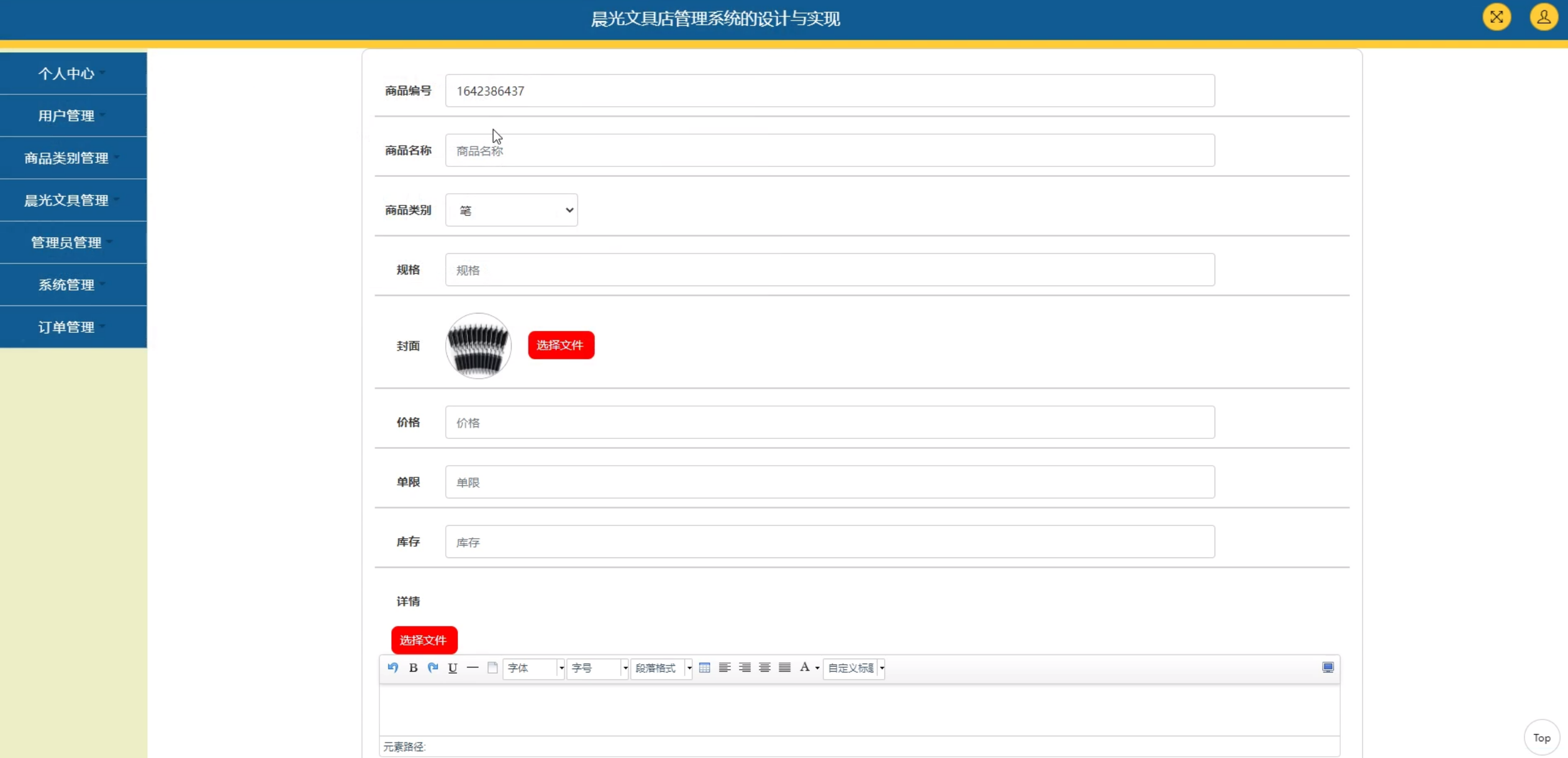Image resolution: width=1568 pixels, height=758 pixels.
Task: Click the Top back-to-top button
Action: tap(1541, 738)
